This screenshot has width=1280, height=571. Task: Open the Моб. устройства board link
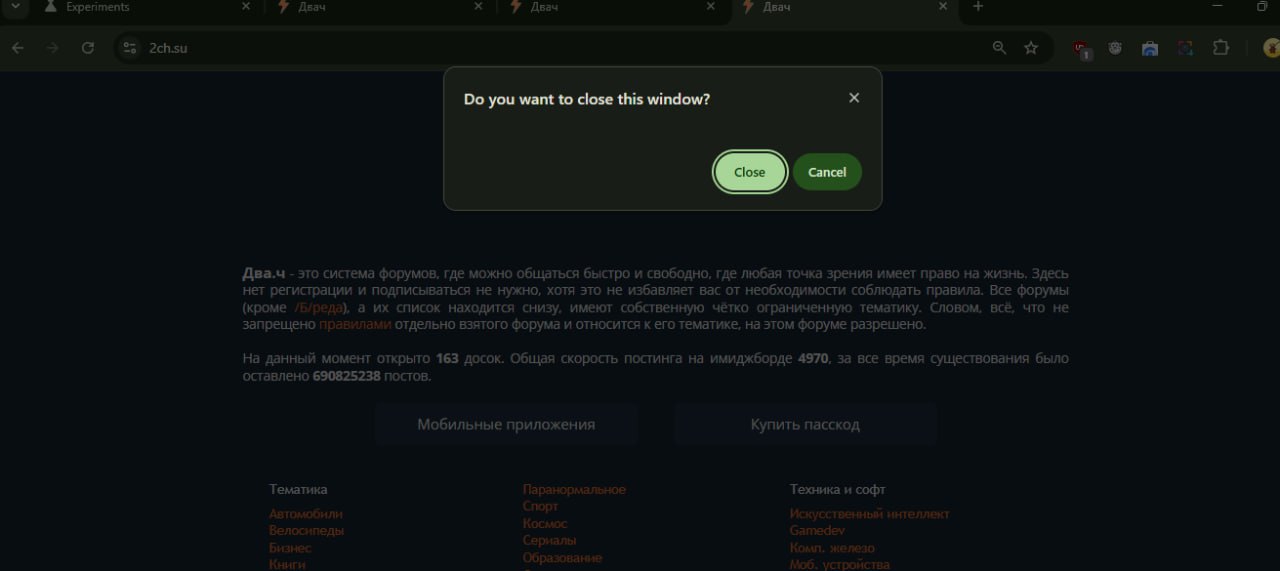(x=839, y=564)
